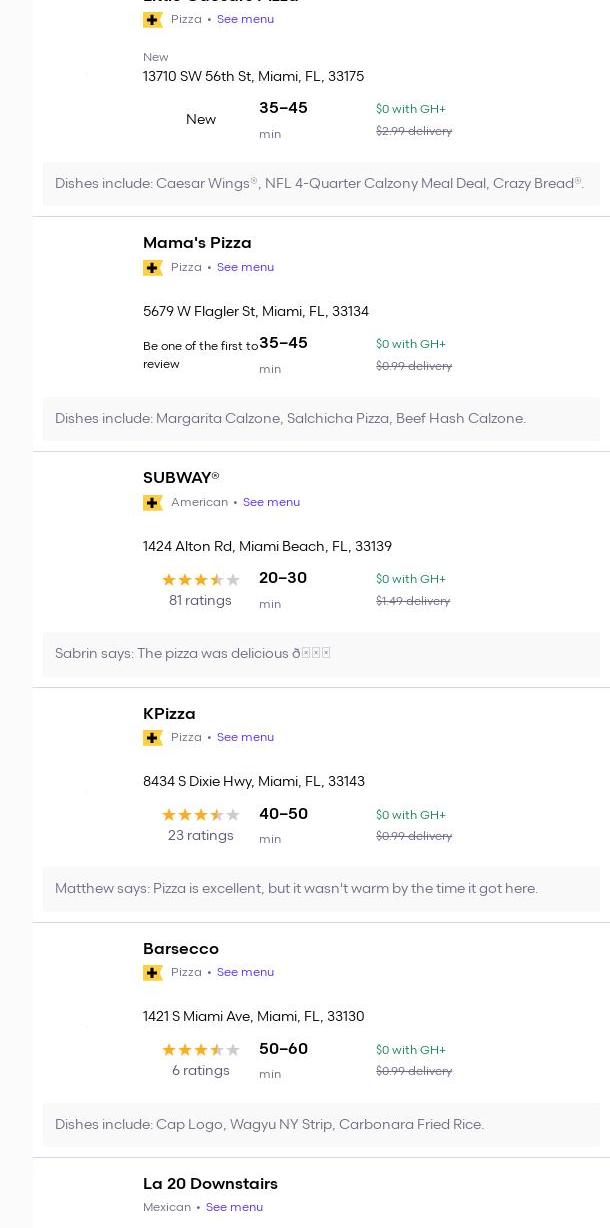Click the SUBWAY star rating
Image resolution: width=610 pixels, height=1228 pixels.
(200, 580)
